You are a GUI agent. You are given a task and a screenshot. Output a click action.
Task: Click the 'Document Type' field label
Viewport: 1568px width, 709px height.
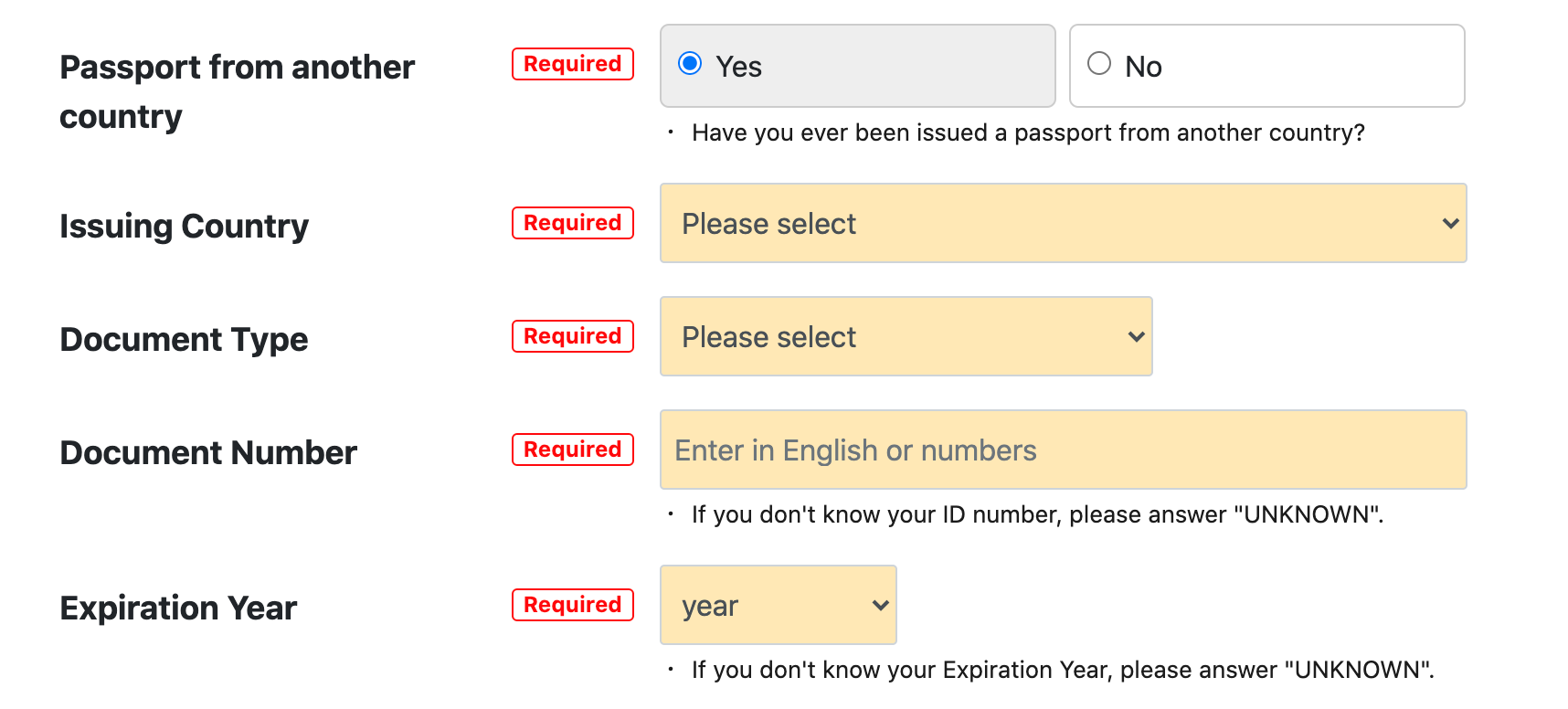pos(184,339)
